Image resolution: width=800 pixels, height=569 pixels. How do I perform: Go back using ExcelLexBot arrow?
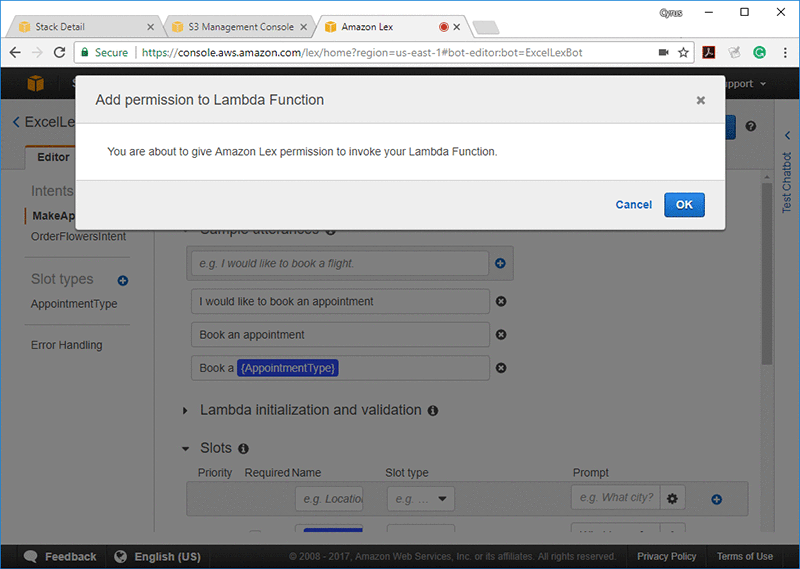16,122
